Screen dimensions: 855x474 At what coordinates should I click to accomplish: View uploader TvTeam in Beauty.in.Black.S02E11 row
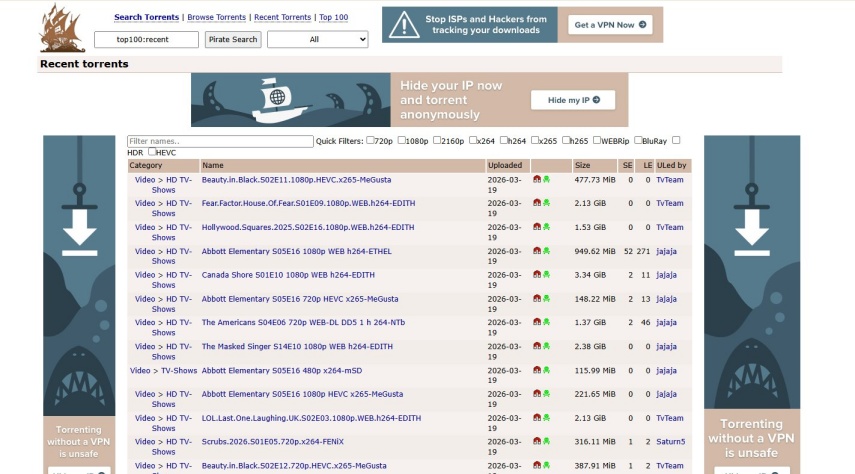point(670,179)
